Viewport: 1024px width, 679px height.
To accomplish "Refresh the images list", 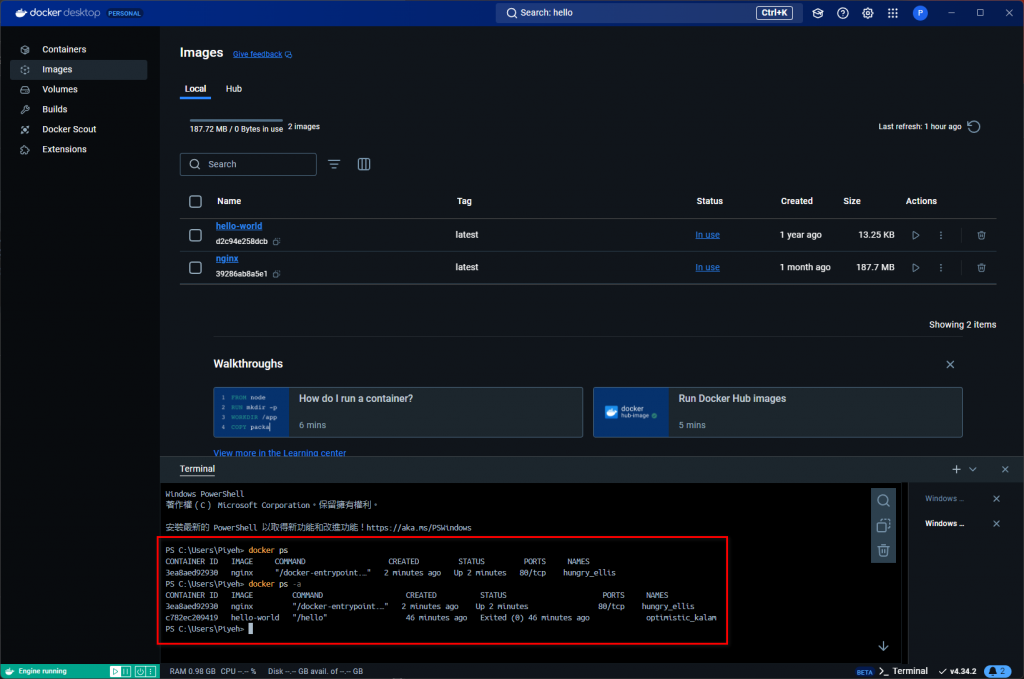I will tap(974, 127).
